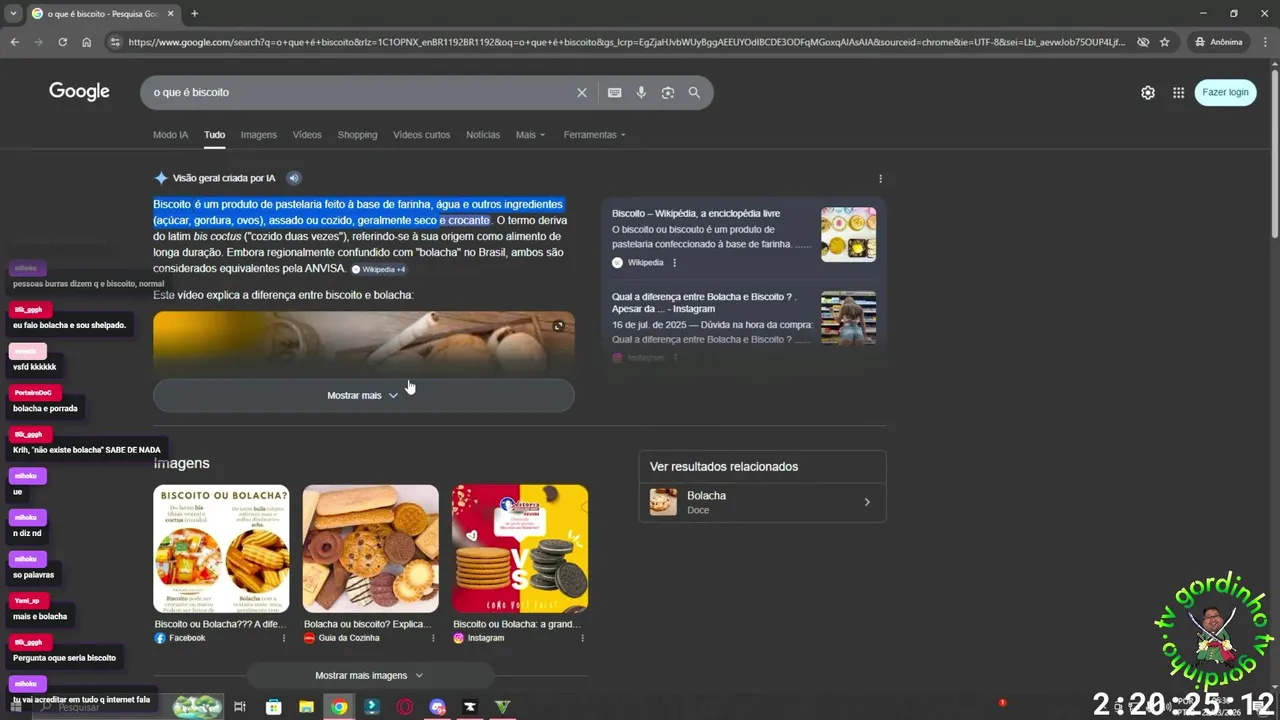Open the on-screen keyboard input tool

click(615, 92)
